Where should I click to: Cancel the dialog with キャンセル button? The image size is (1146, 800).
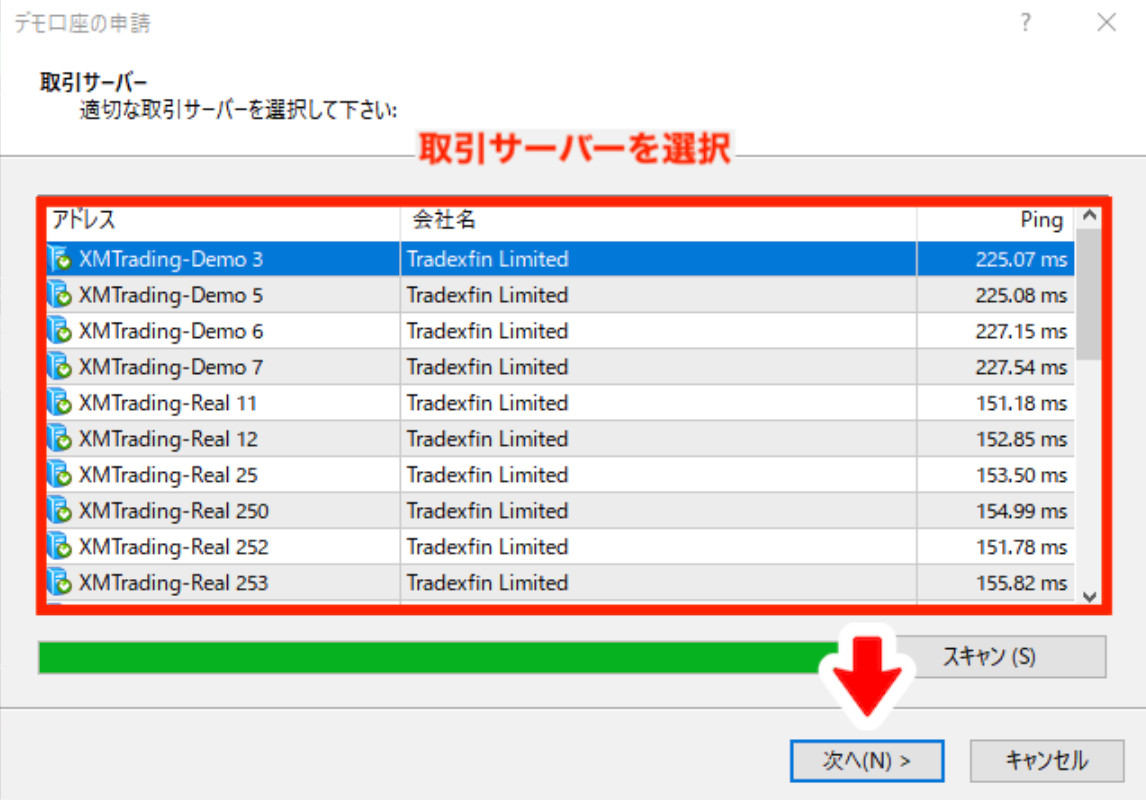pyautogui.click(x=1046, y=761)
